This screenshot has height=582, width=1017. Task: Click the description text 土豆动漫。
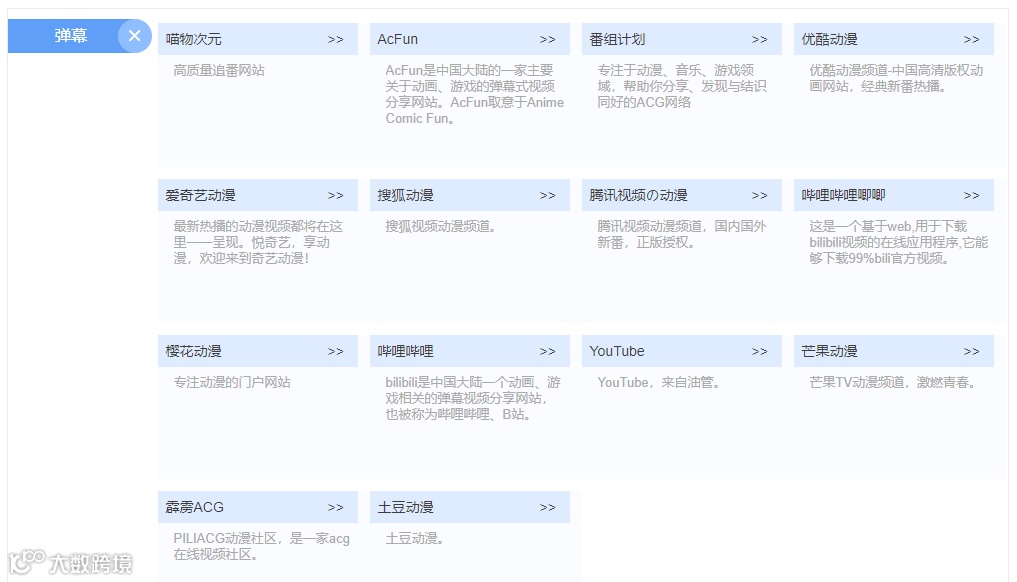414,539
